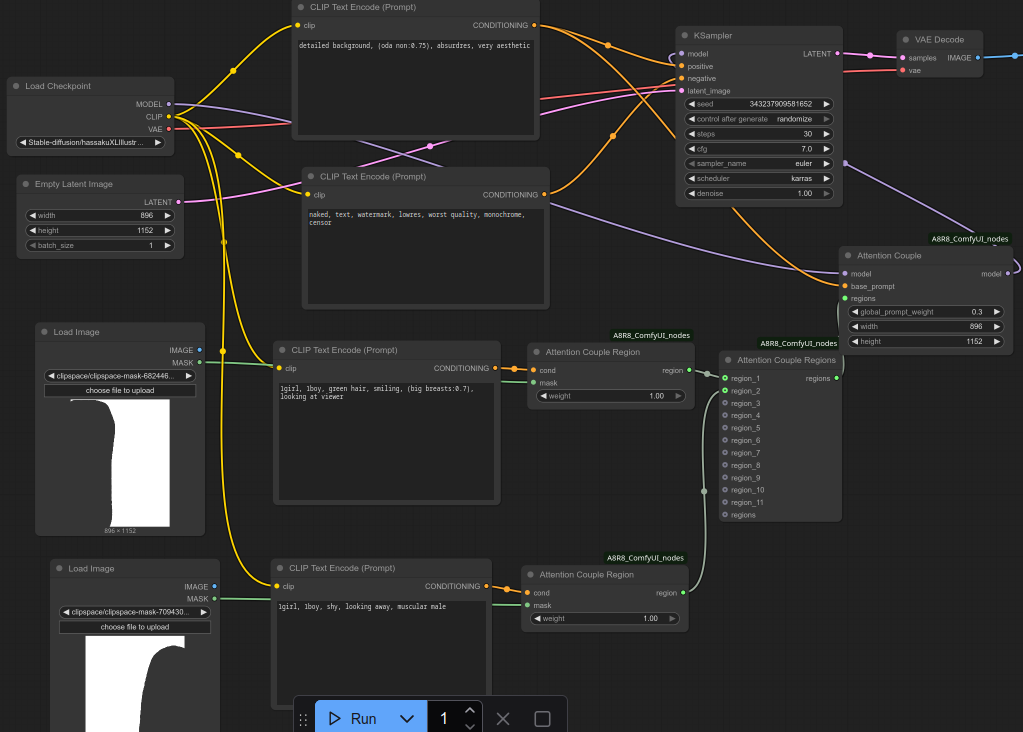Screen dimensions: 1023x732
Task: Collapse the Load Checkpoint node using its title dot
Action: [x=16, y=86]
